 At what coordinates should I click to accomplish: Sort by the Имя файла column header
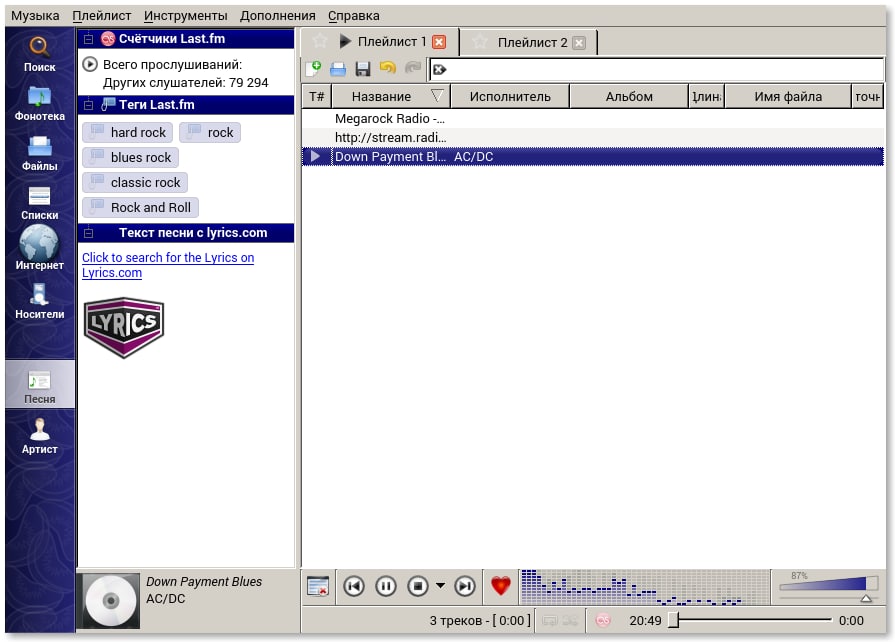click(x=788, y=96)
